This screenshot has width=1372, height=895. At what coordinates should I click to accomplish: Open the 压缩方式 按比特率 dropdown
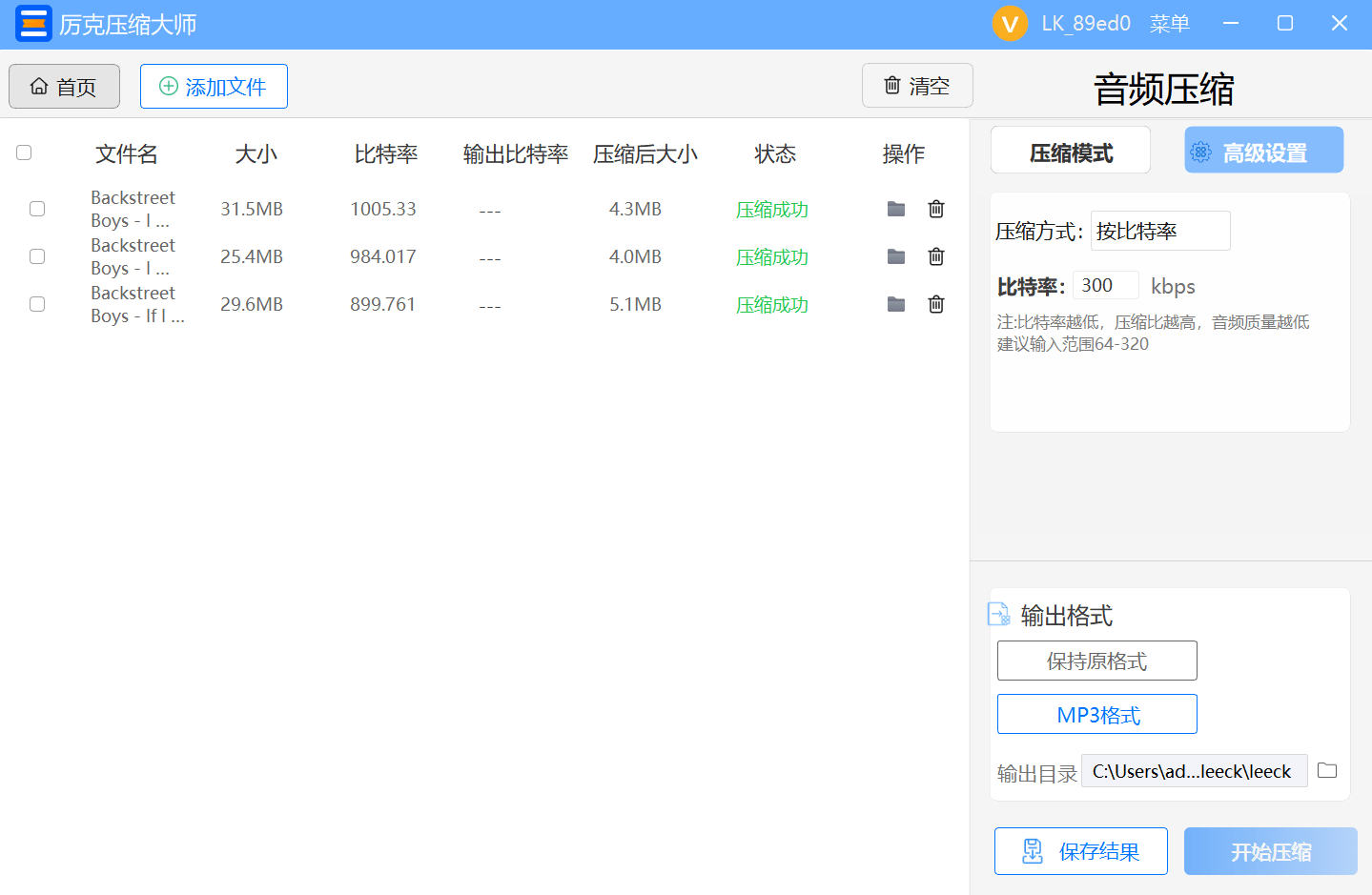tap(1160, 231)
